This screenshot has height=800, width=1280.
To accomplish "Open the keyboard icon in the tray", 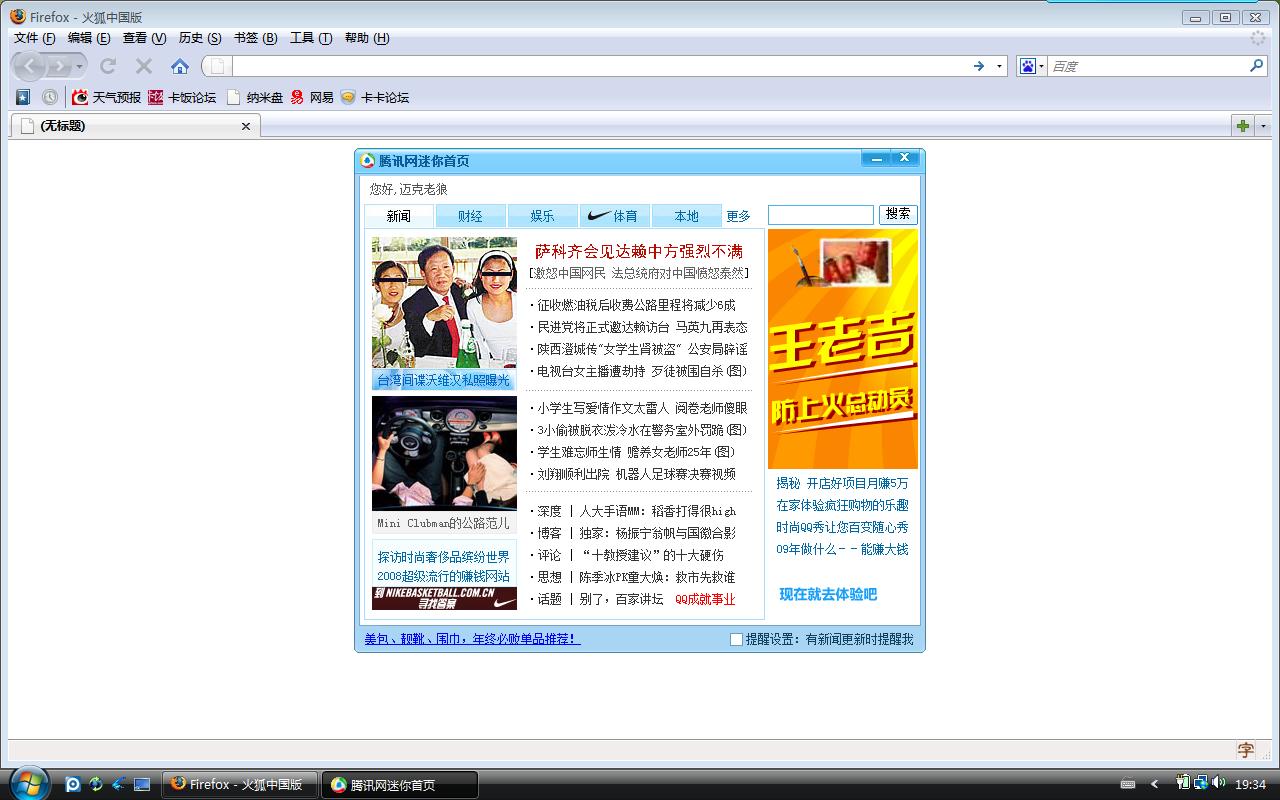I will point(1128,784).
